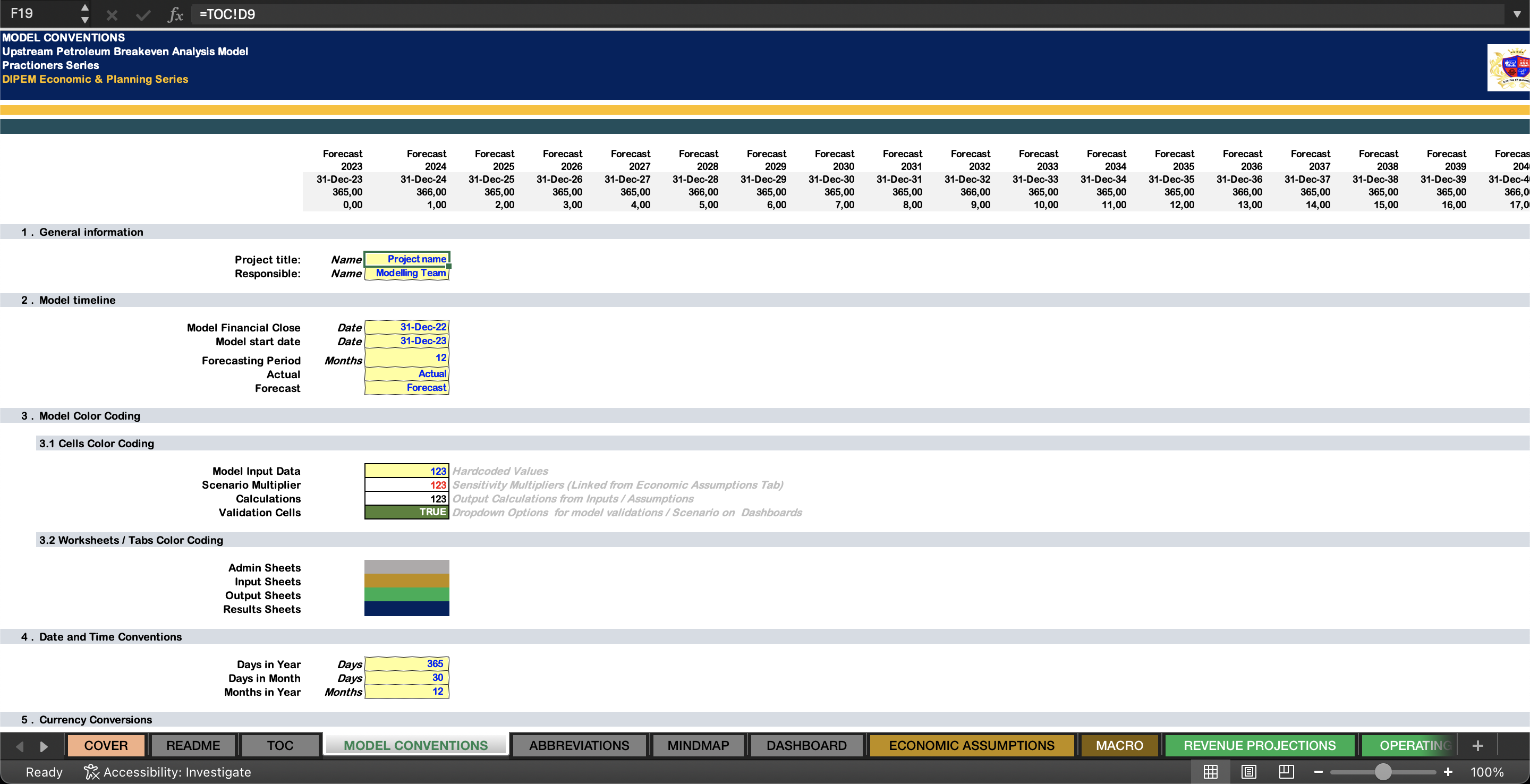Select the yellow Forecast input cell
Viewport: 1530px width, 784px height.
(407, 388)
